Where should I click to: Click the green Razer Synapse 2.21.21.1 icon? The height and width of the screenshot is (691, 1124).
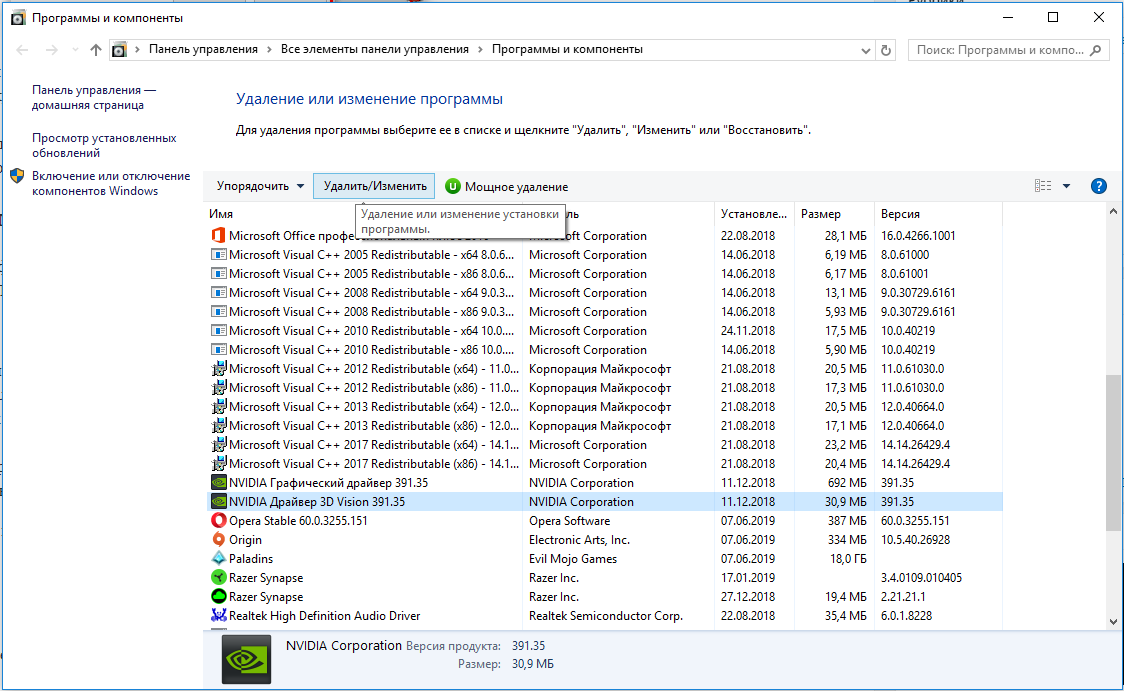tap(219, 596)
